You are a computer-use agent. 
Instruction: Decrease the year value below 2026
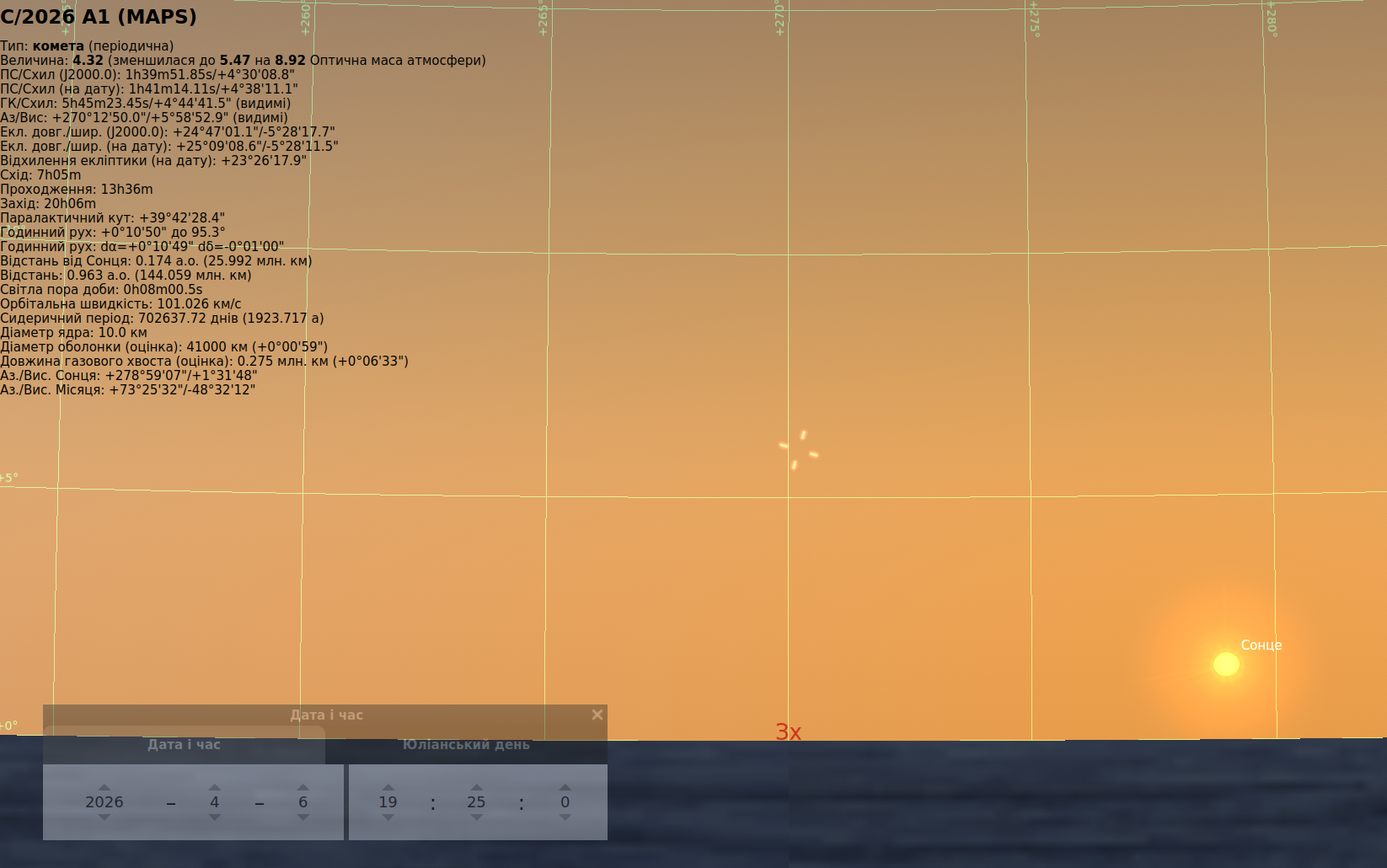click(x=104, y=817)
